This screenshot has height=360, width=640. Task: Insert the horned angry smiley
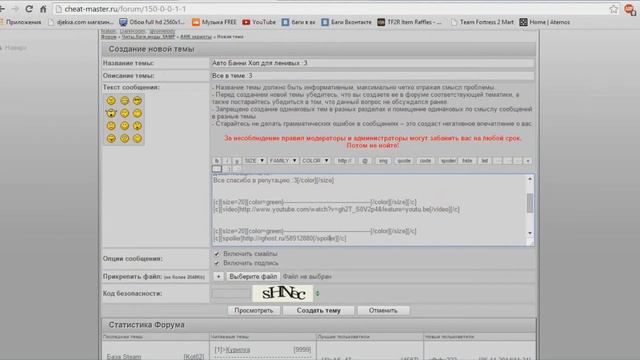[x=111, y=113]
